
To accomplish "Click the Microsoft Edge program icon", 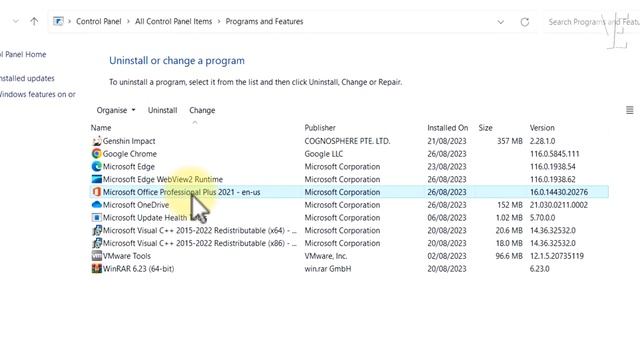I will point(97,167).
